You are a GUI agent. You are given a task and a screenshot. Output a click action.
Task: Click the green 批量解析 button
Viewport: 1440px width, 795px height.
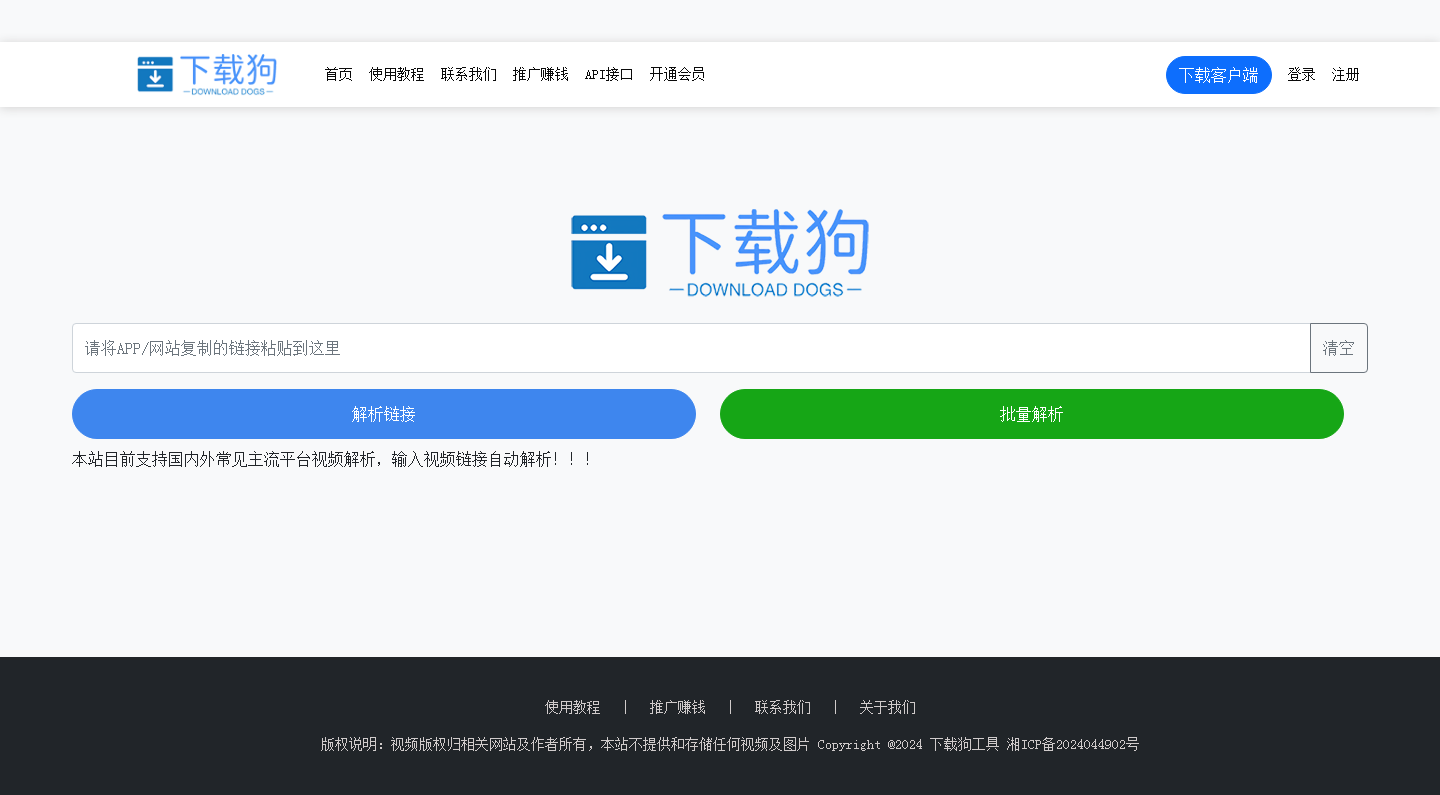point(1031,413)
